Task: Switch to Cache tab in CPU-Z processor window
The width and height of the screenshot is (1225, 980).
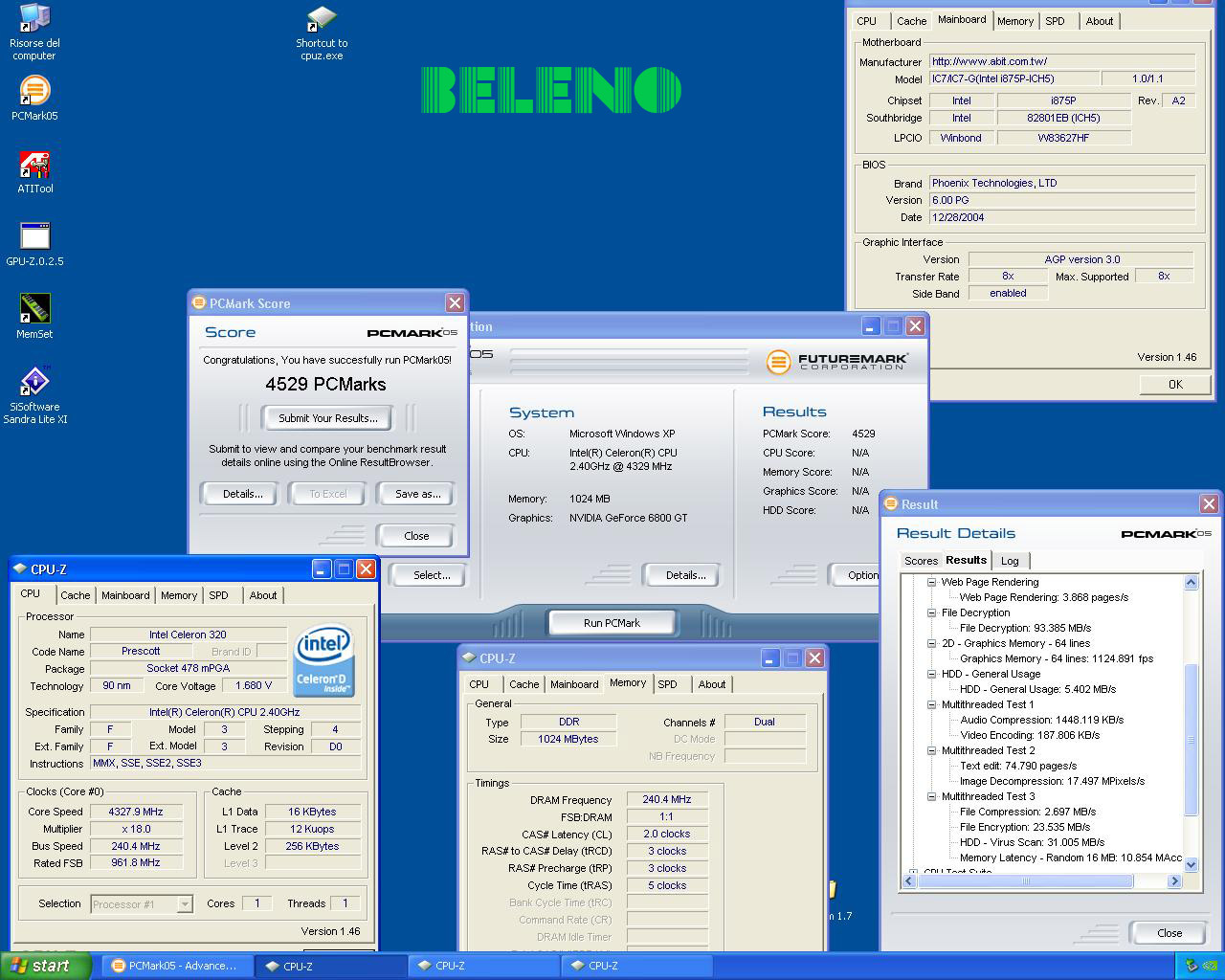Action: (x=75, y=595)
